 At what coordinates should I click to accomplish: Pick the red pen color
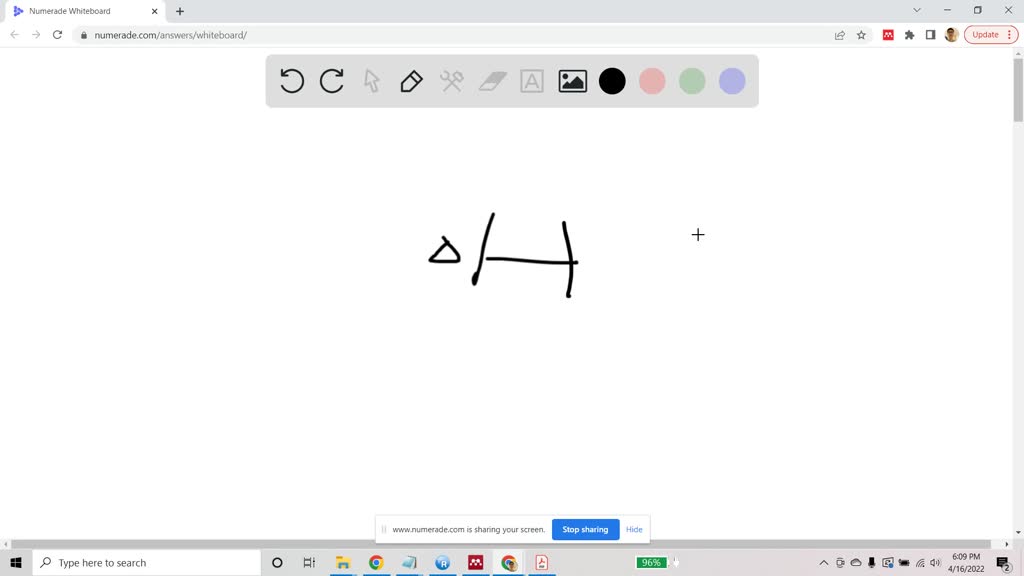tap(652, 81)
